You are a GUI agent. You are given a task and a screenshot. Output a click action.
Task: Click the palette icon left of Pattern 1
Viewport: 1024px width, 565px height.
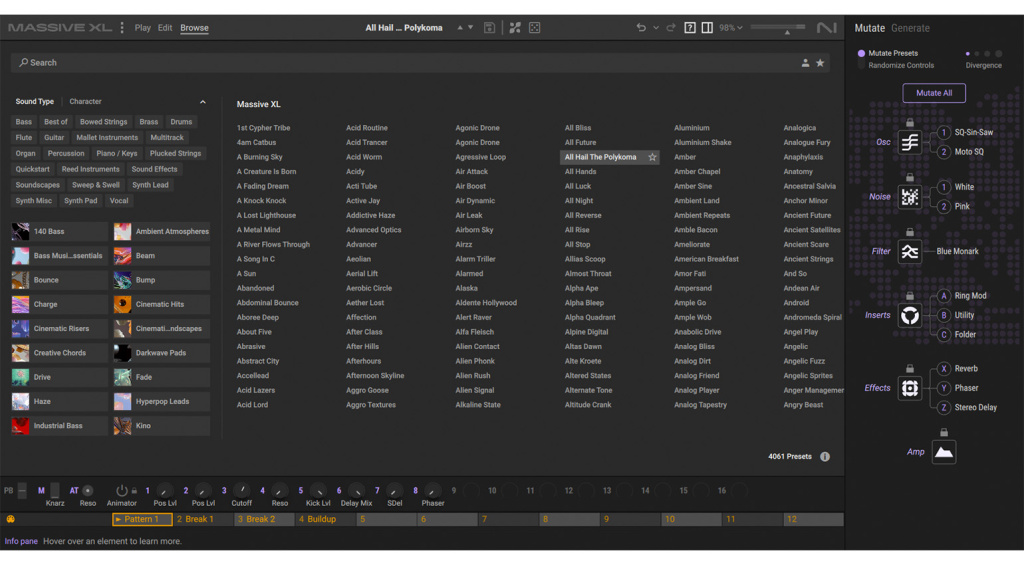click(x=10, y=519)
